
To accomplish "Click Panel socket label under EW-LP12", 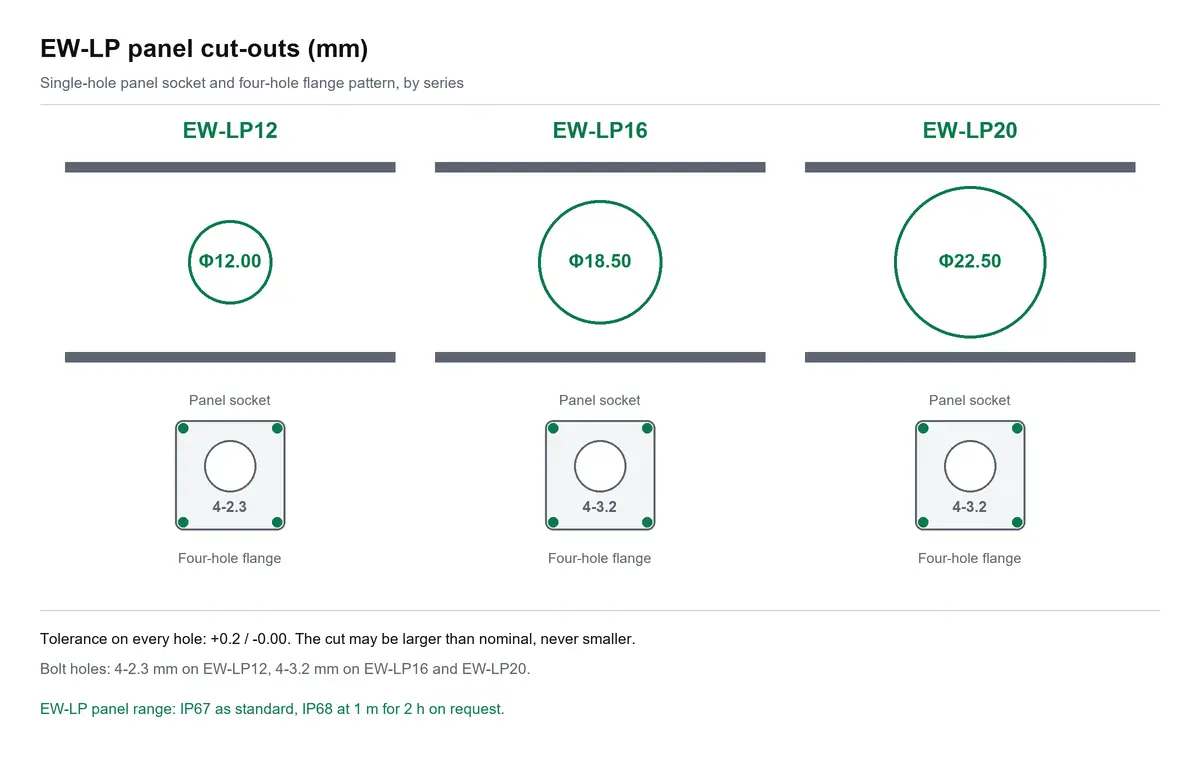I will [230, 400].
